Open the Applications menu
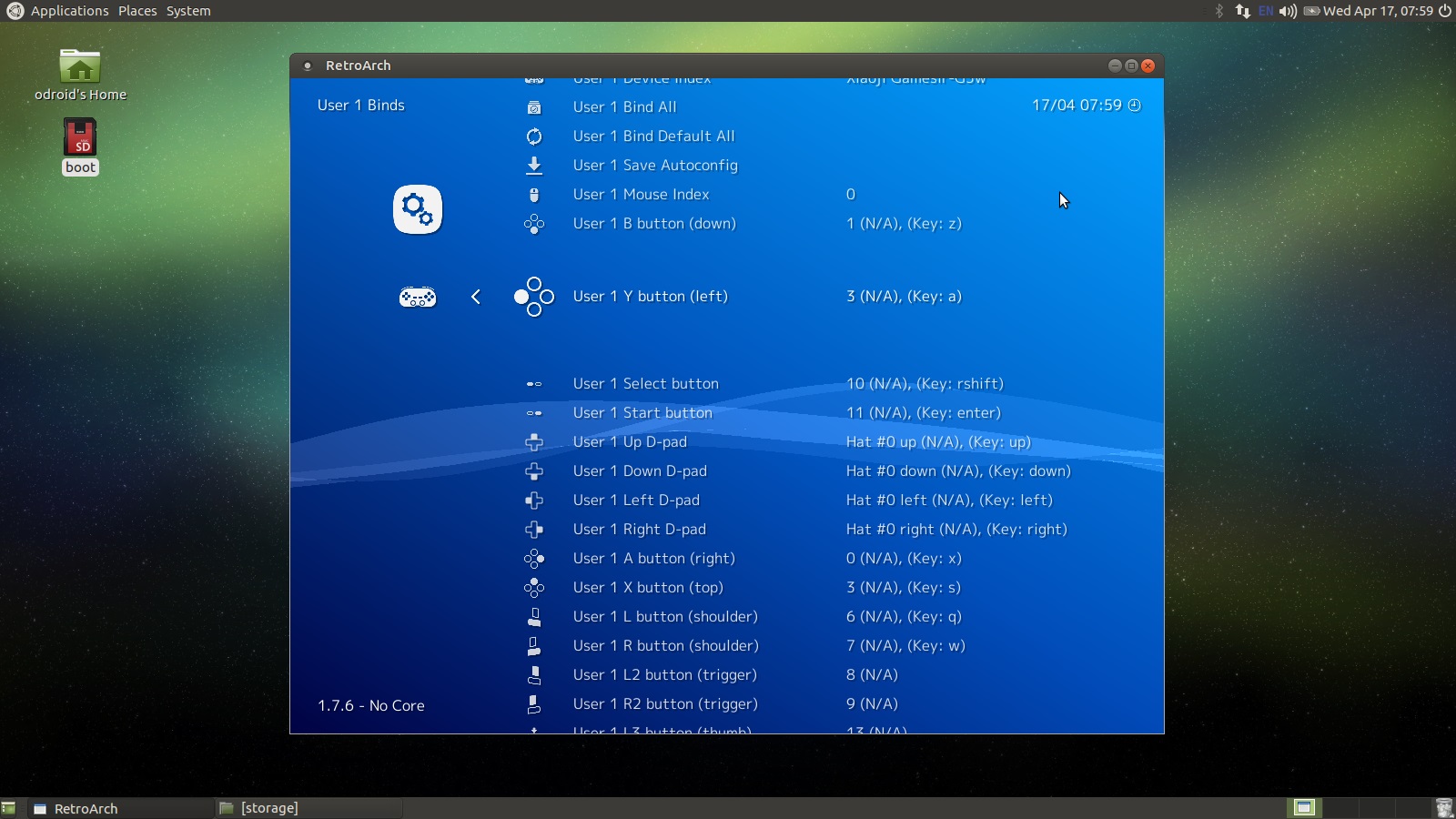Viewport: 1456px width, 819px height. 69,11
